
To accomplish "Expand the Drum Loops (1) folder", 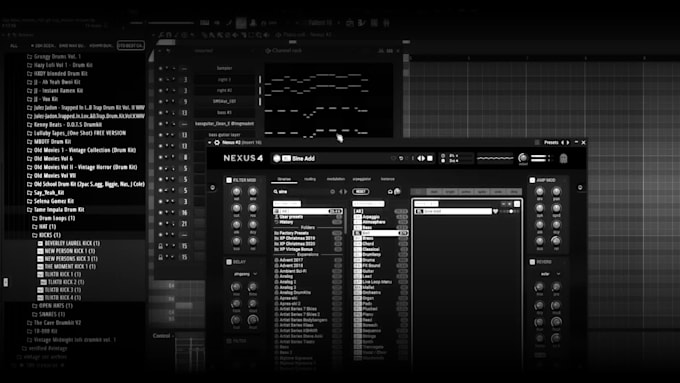I will 54,218.
